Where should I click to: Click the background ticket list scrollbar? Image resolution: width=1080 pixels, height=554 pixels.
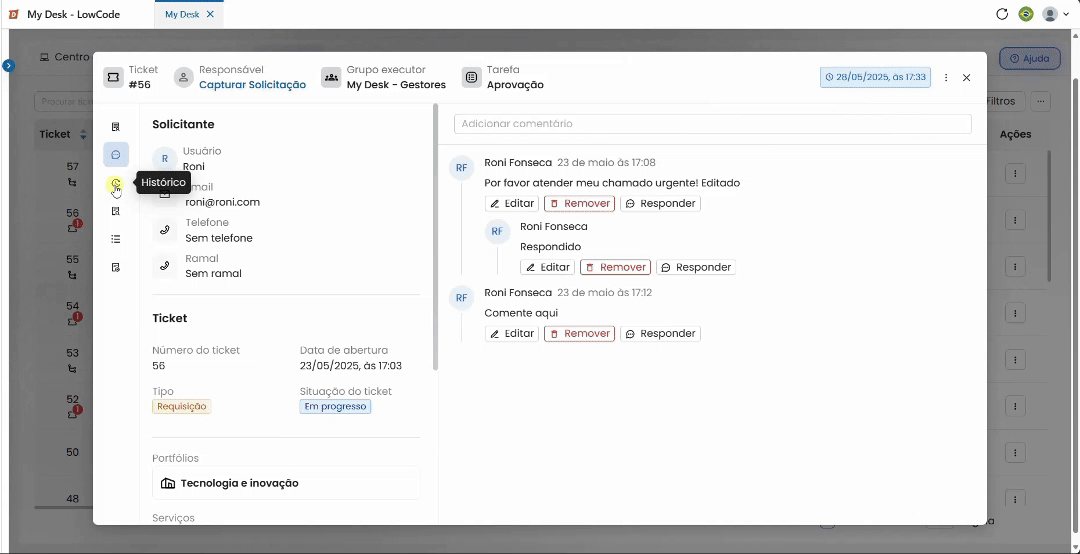tap(1049, 216)
